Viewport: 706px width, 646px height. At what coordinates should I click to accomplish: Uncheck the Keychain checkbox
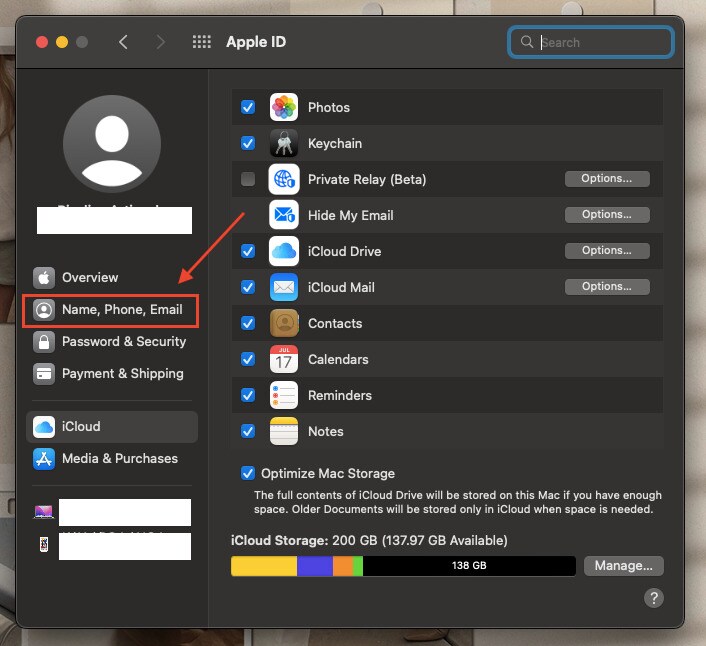248,143
